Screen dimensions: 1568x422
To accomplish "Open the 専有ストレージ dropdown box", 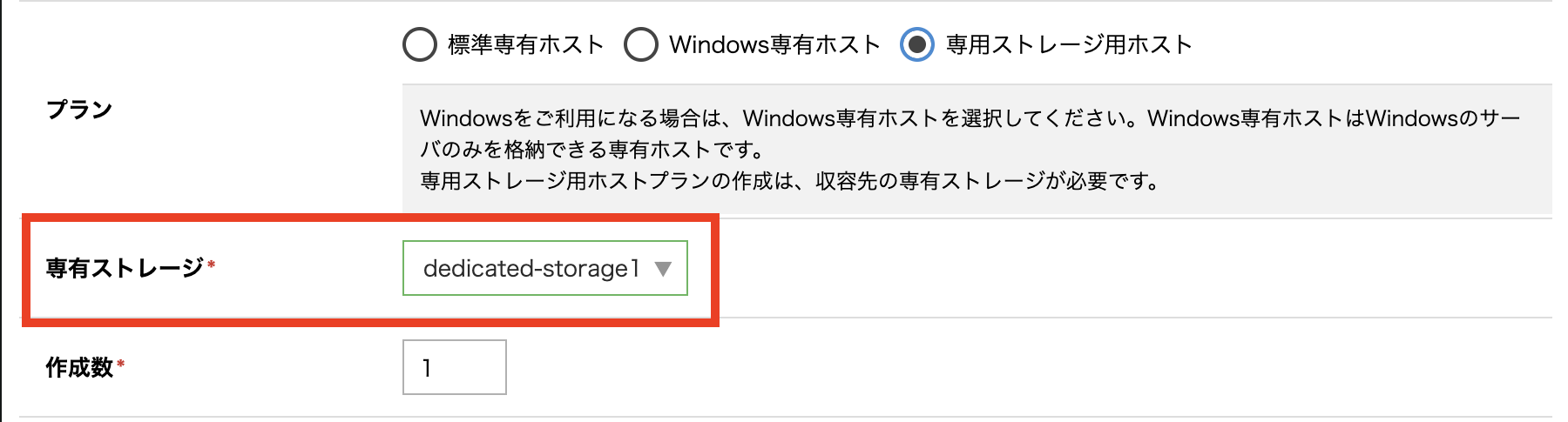I will [544, 268].
